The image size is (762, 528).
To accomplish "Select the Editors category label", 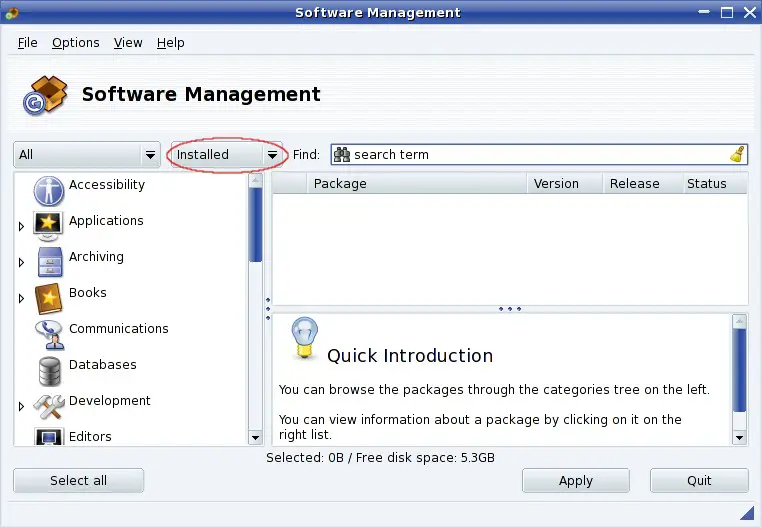I will 90,437.
